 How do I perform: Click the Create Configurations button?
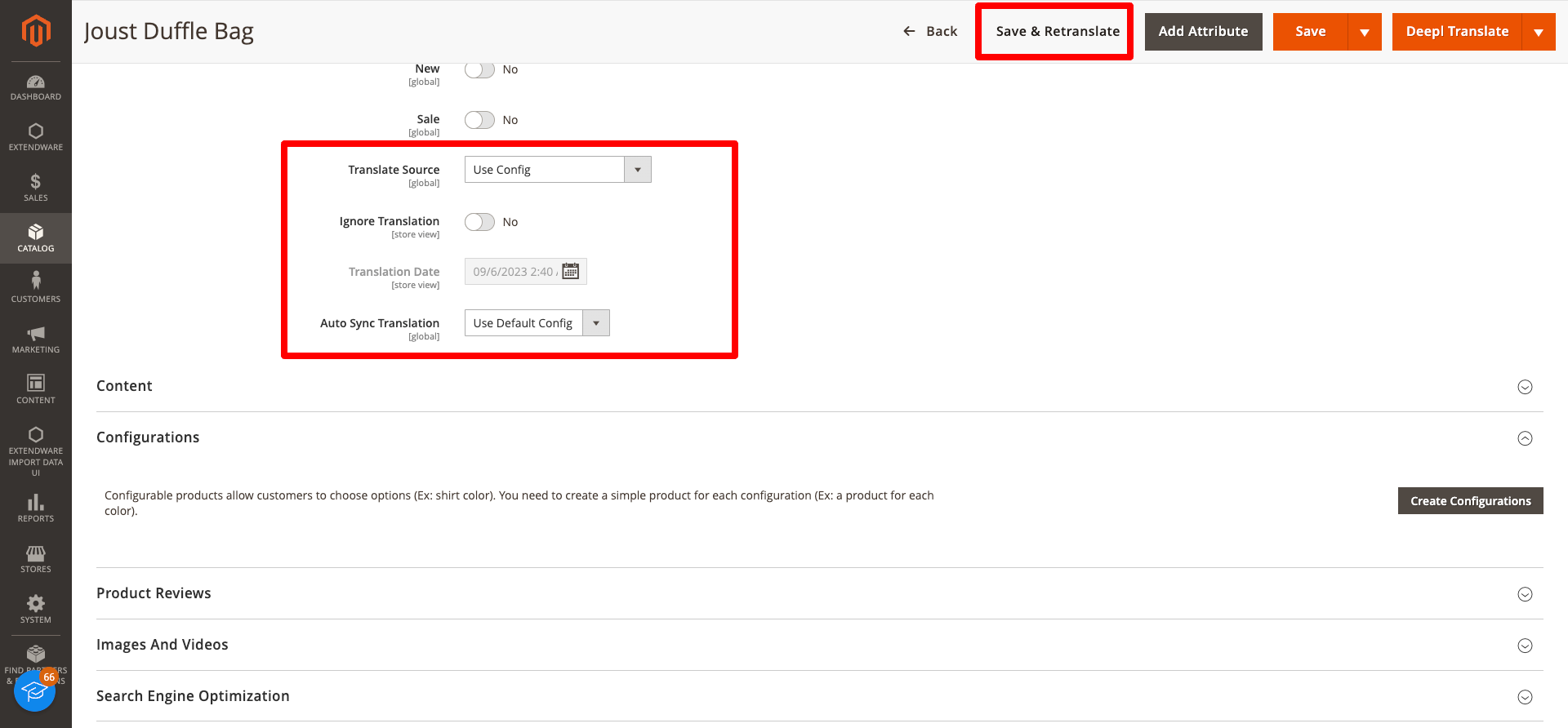point(1470,501)
